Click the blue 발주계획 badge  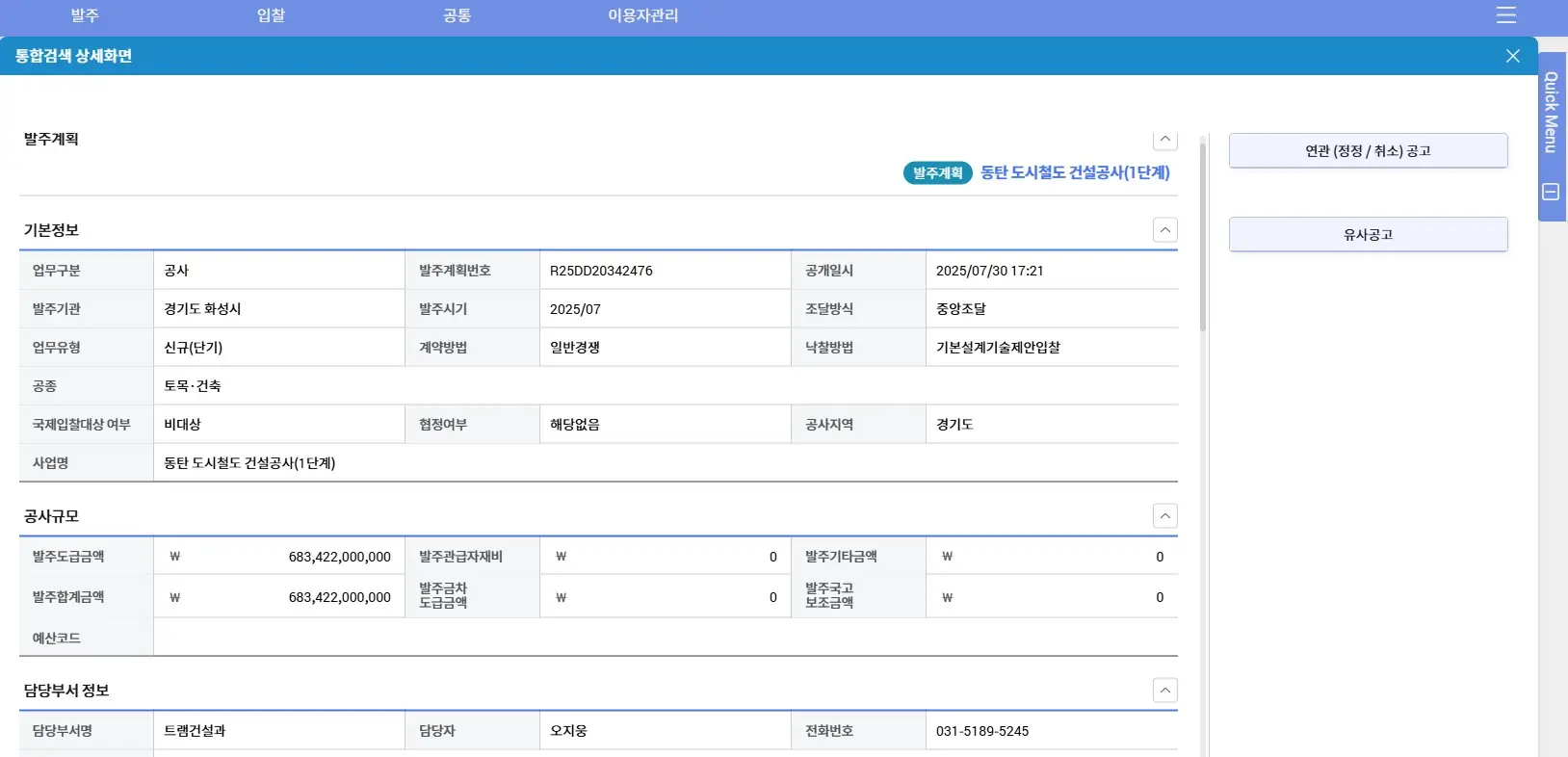[x=937, y=173]
